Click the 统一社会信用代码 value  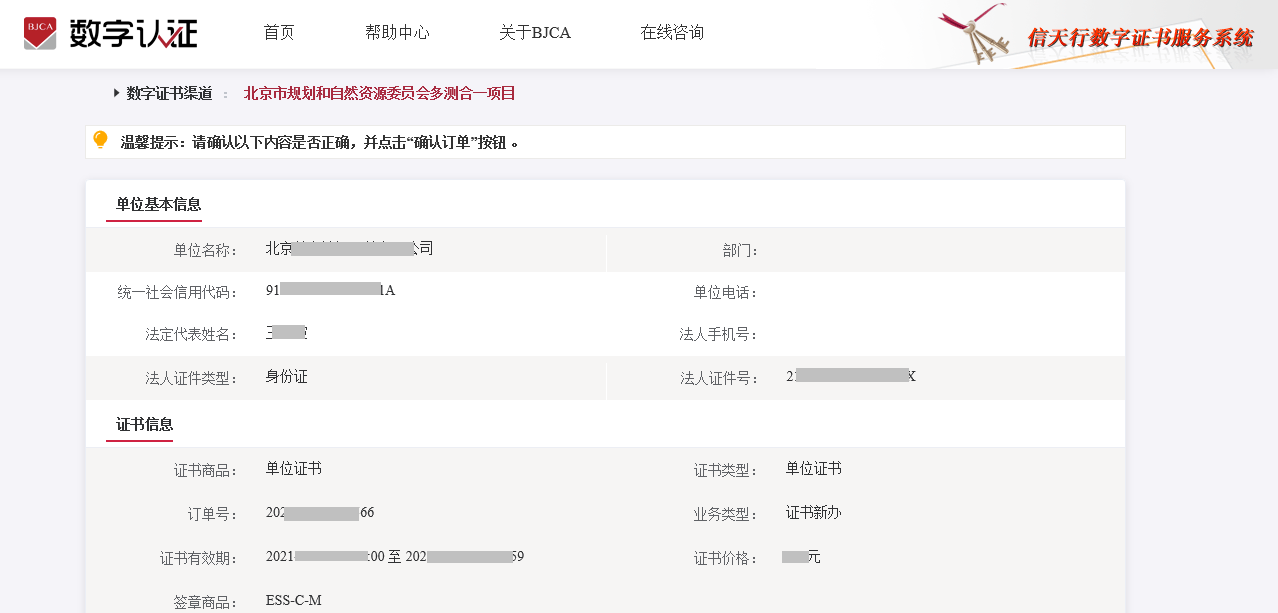coord(330,291)
